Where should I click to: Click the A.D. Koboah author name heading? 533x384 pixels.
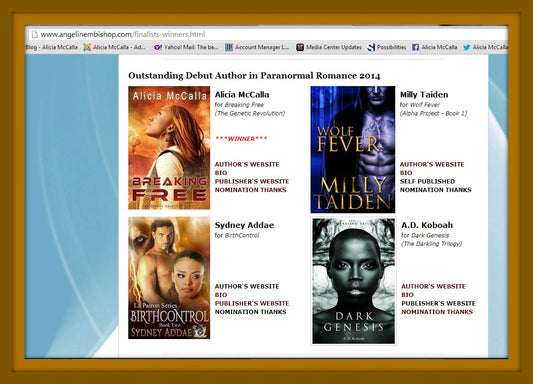pyautogui.click(x=427, y=225)
